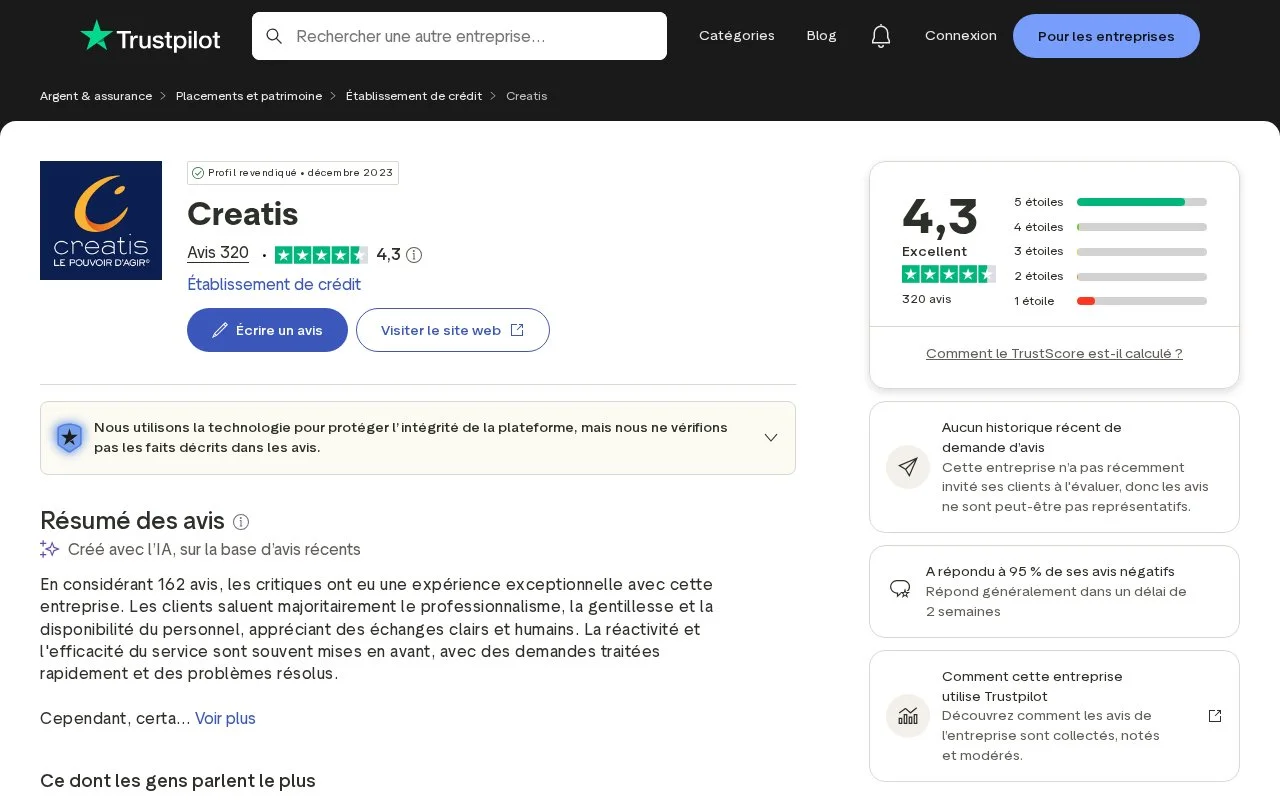Image resolution: width=1280 pixels, height=800 pixels.
Task: Open Établissement de crédit category link under Creatis
Action: (274, 284)
